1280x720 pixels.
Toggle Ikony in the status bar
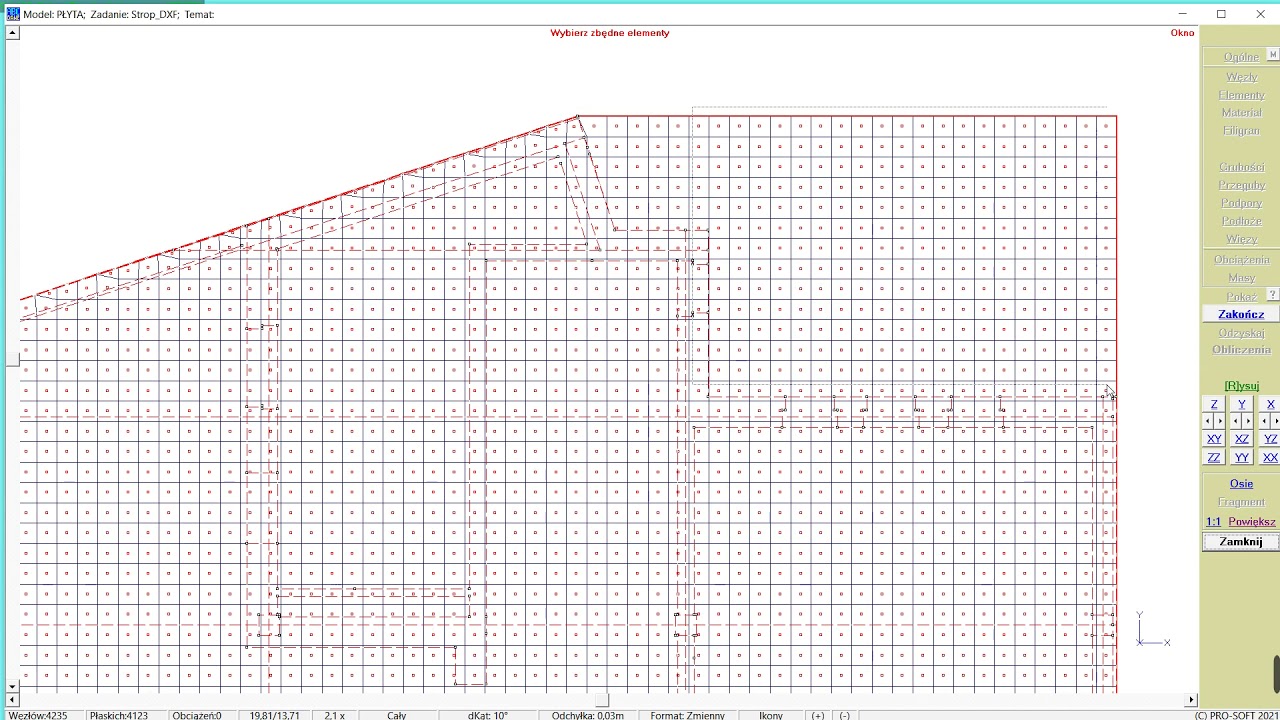pyautogui.click(x=770, y=715)
